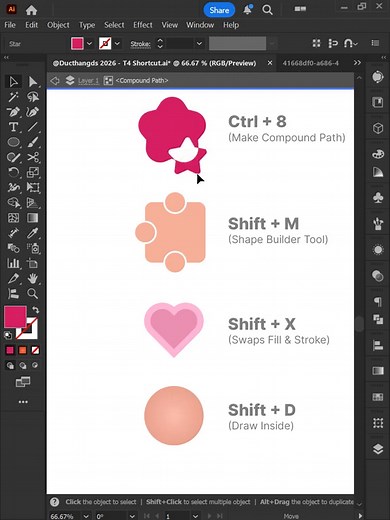Swap fill and stroke arrows

pyautogui.click(x=35, y=310)
